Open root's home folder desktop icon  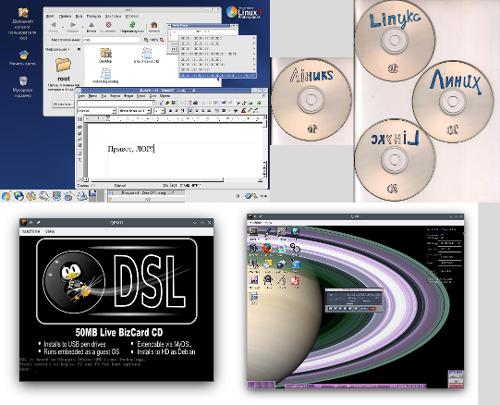[x=23, y=13]
